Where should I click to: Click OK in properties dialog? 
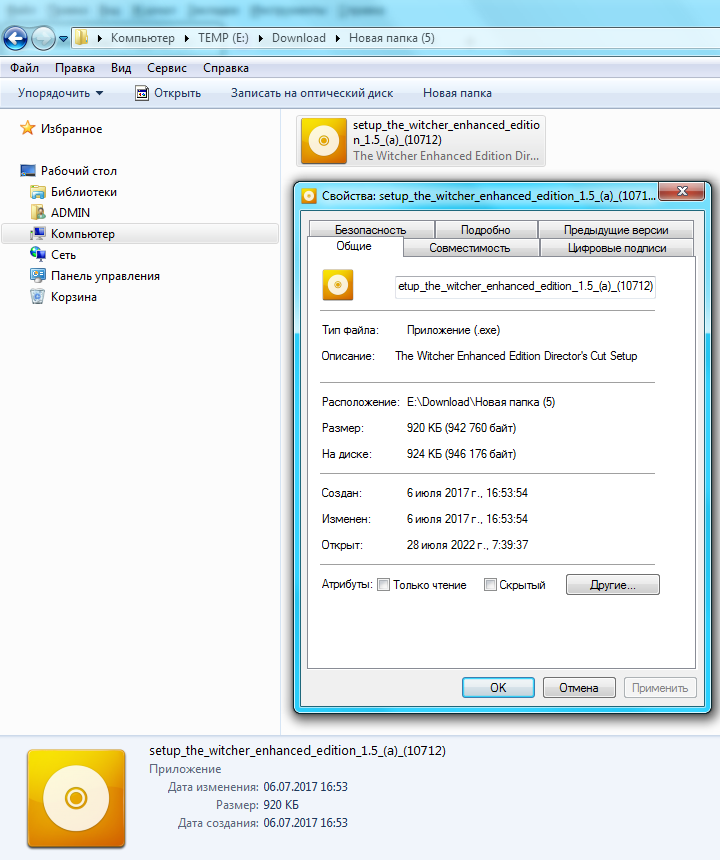(x=498, y=687)
